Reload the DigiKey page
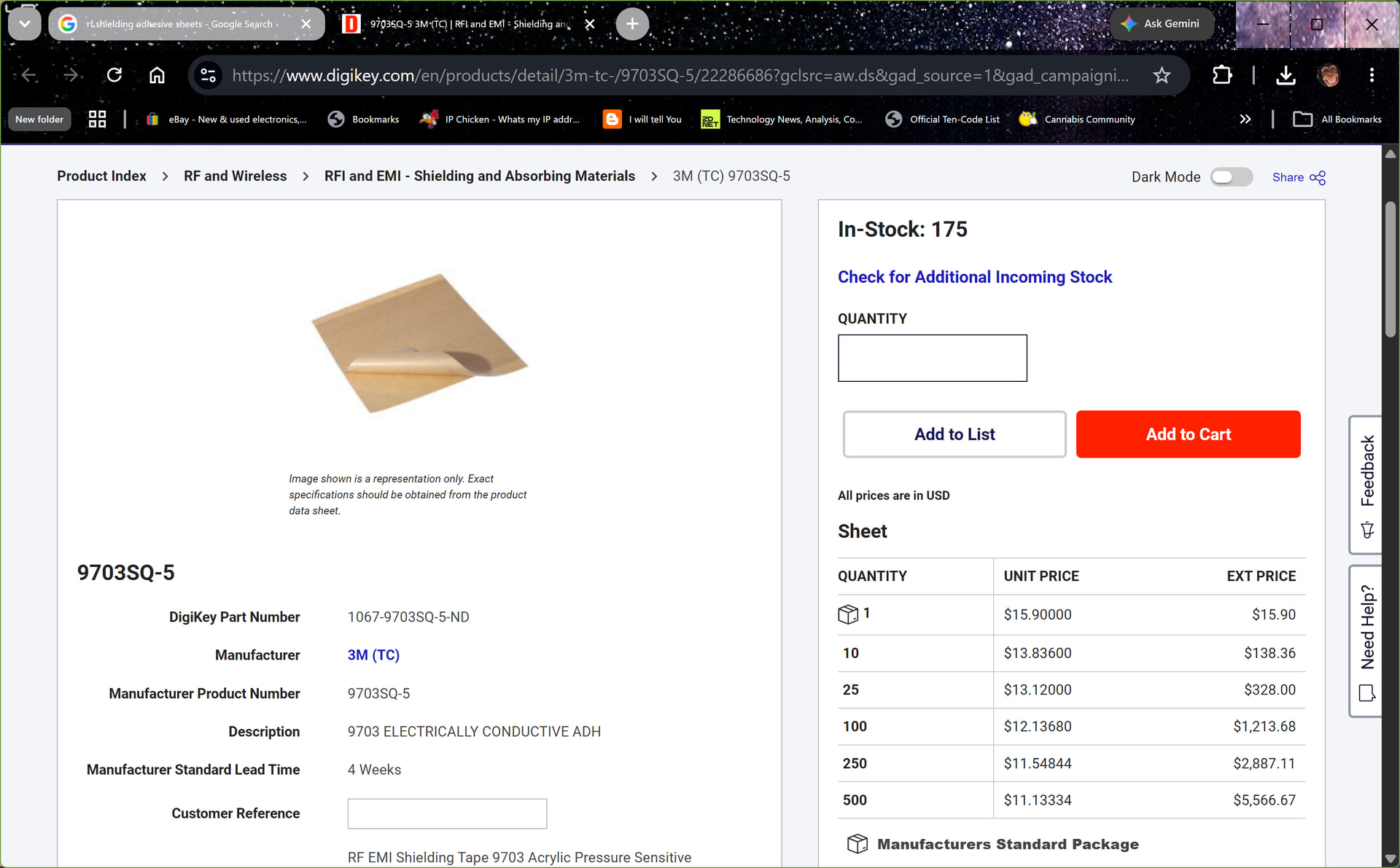The image size is (1400, 868). point(114,75)
